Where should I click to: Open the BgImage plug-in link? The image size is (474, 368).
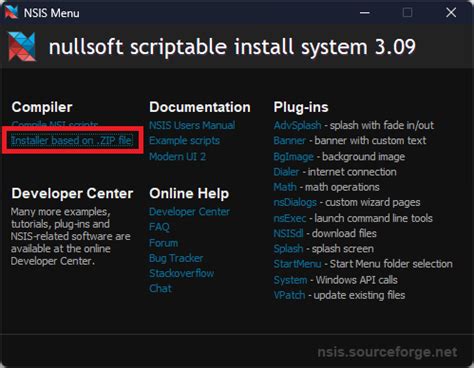(293, 157)
